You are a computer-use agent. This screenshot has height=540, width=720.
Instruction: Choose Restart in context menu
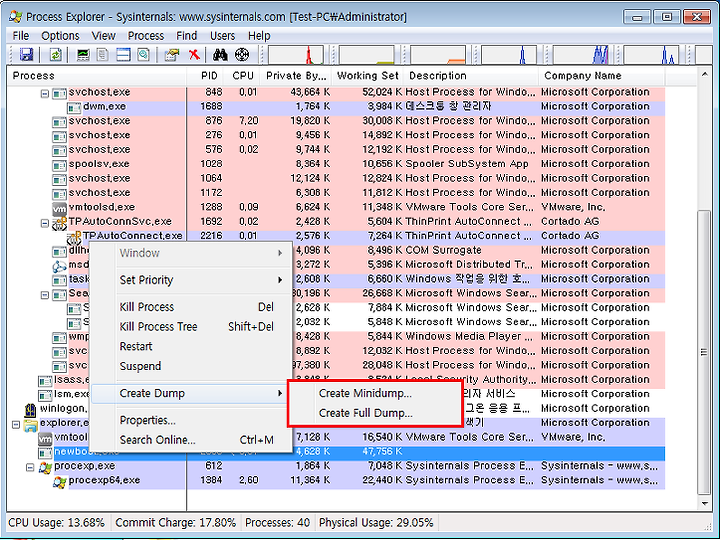click(191, 346)
